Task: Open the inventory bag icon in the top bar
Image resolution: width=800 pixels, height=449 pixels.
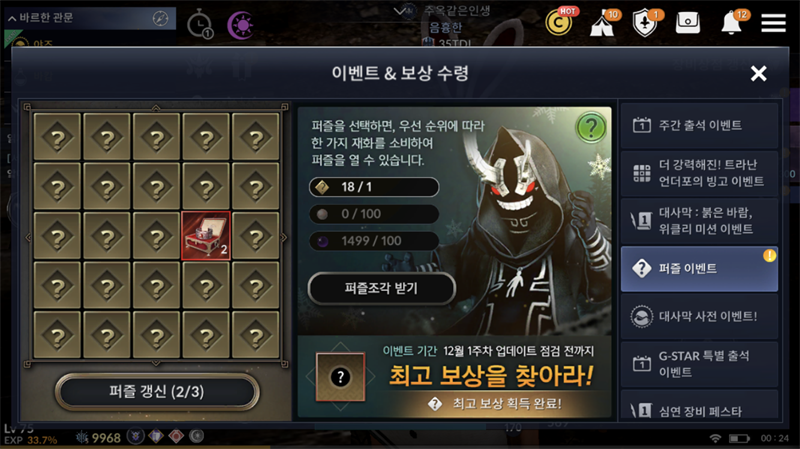Action: click(688, 23)
